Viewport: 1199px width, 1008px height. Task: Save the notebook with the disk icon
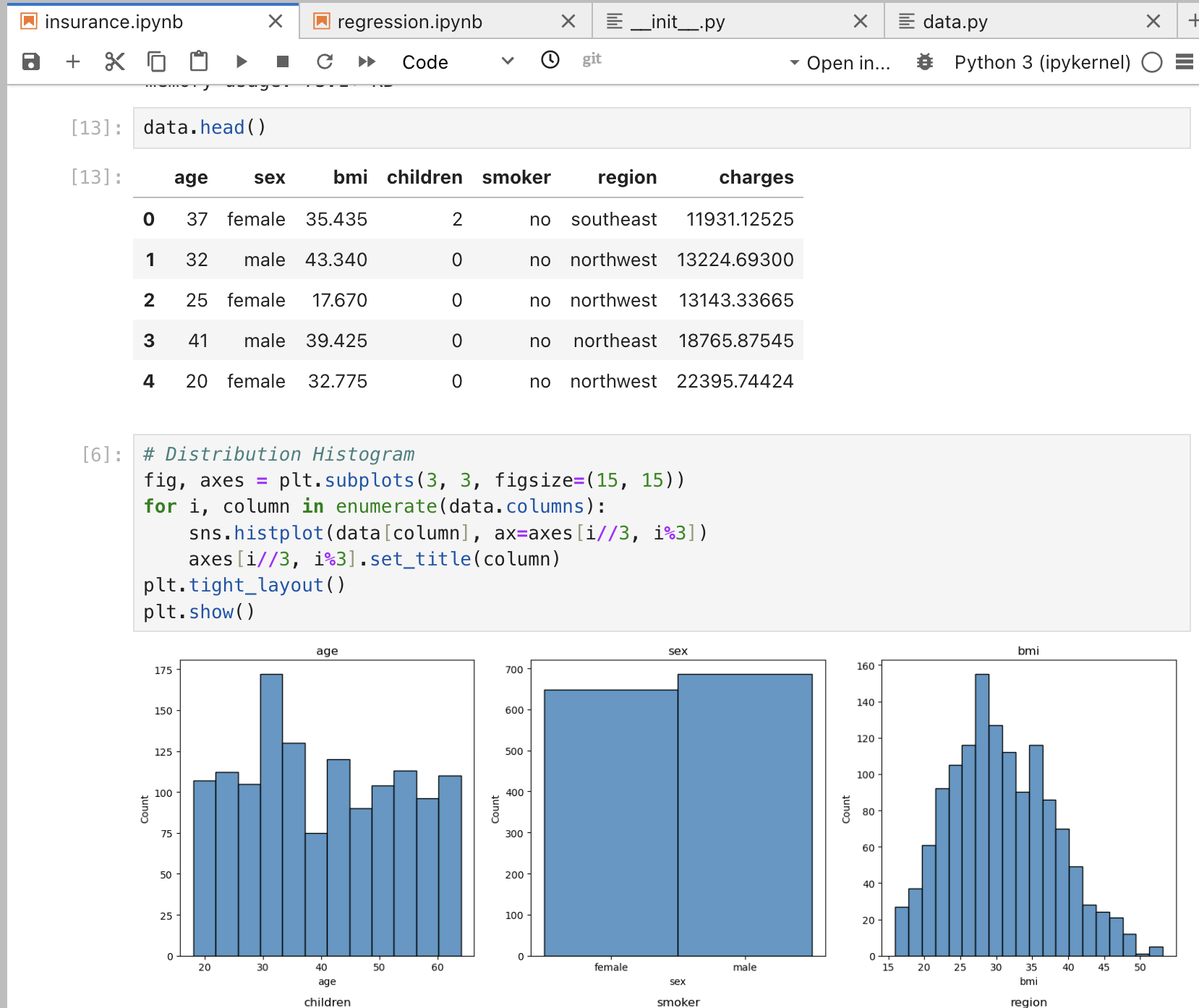point(31,61)
